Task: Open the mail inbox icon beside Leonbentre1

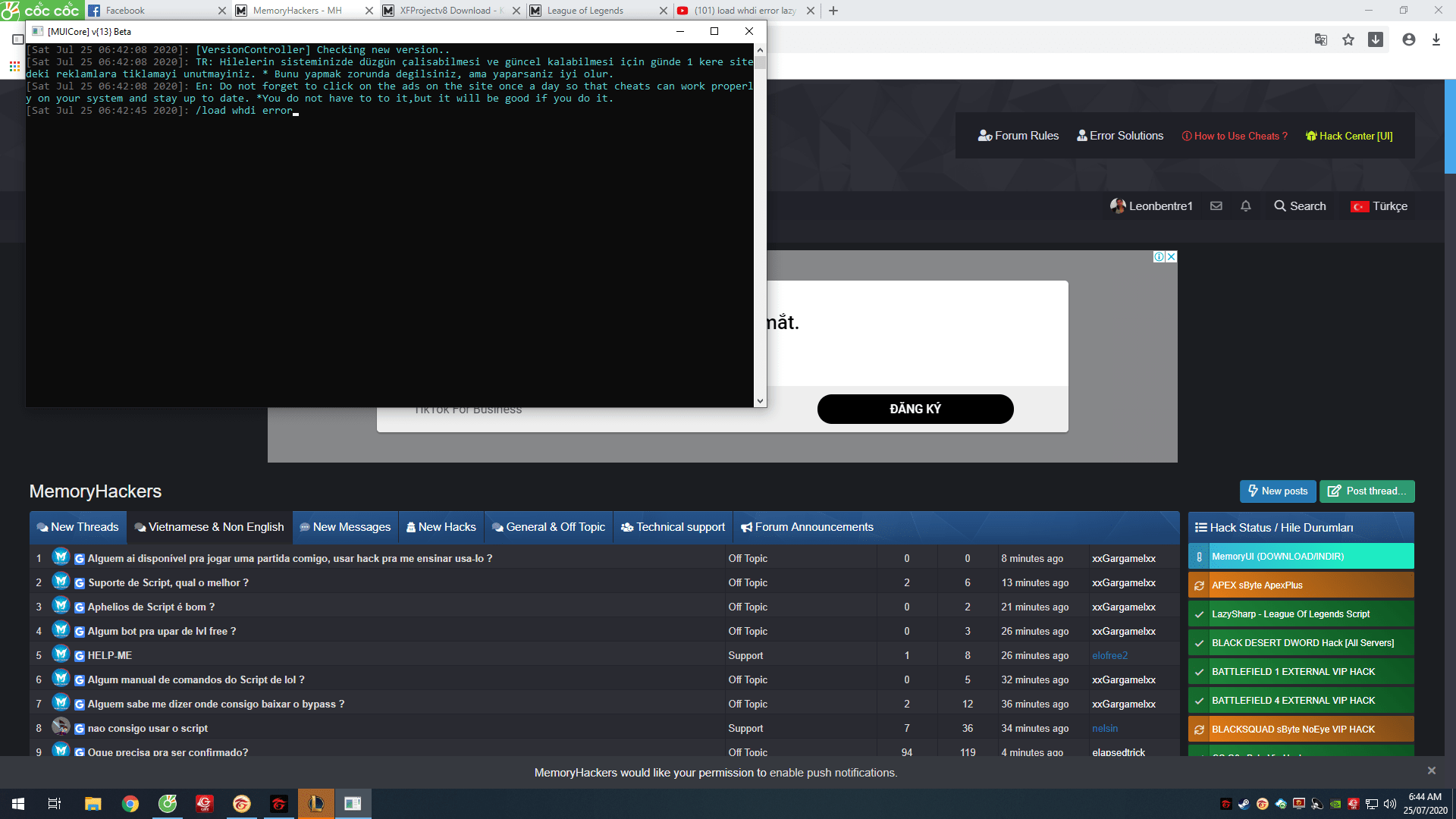Action: pyautogui.click(x=1216, y=206)
